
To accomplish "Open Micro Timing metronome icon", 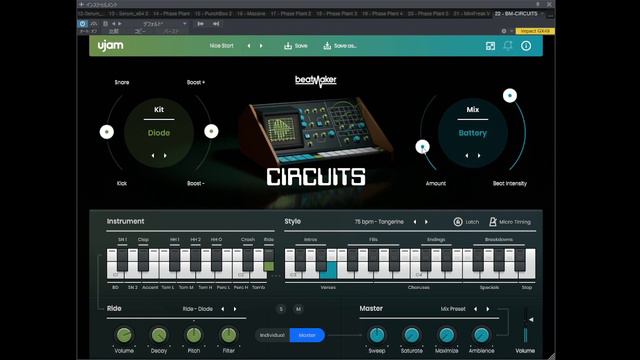I will point(493,222).
